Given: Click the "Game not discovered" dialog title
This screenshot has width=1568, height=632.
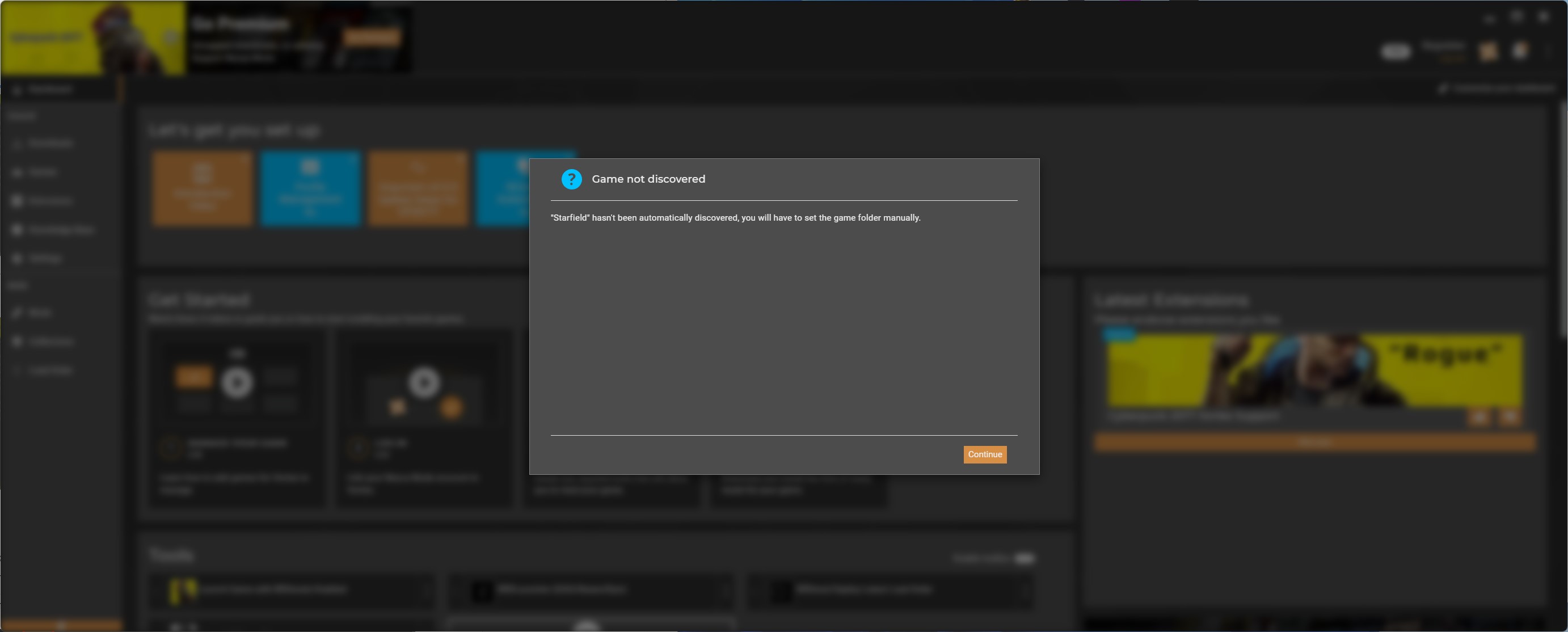Looking at the screenshot, I should [648, 179].
